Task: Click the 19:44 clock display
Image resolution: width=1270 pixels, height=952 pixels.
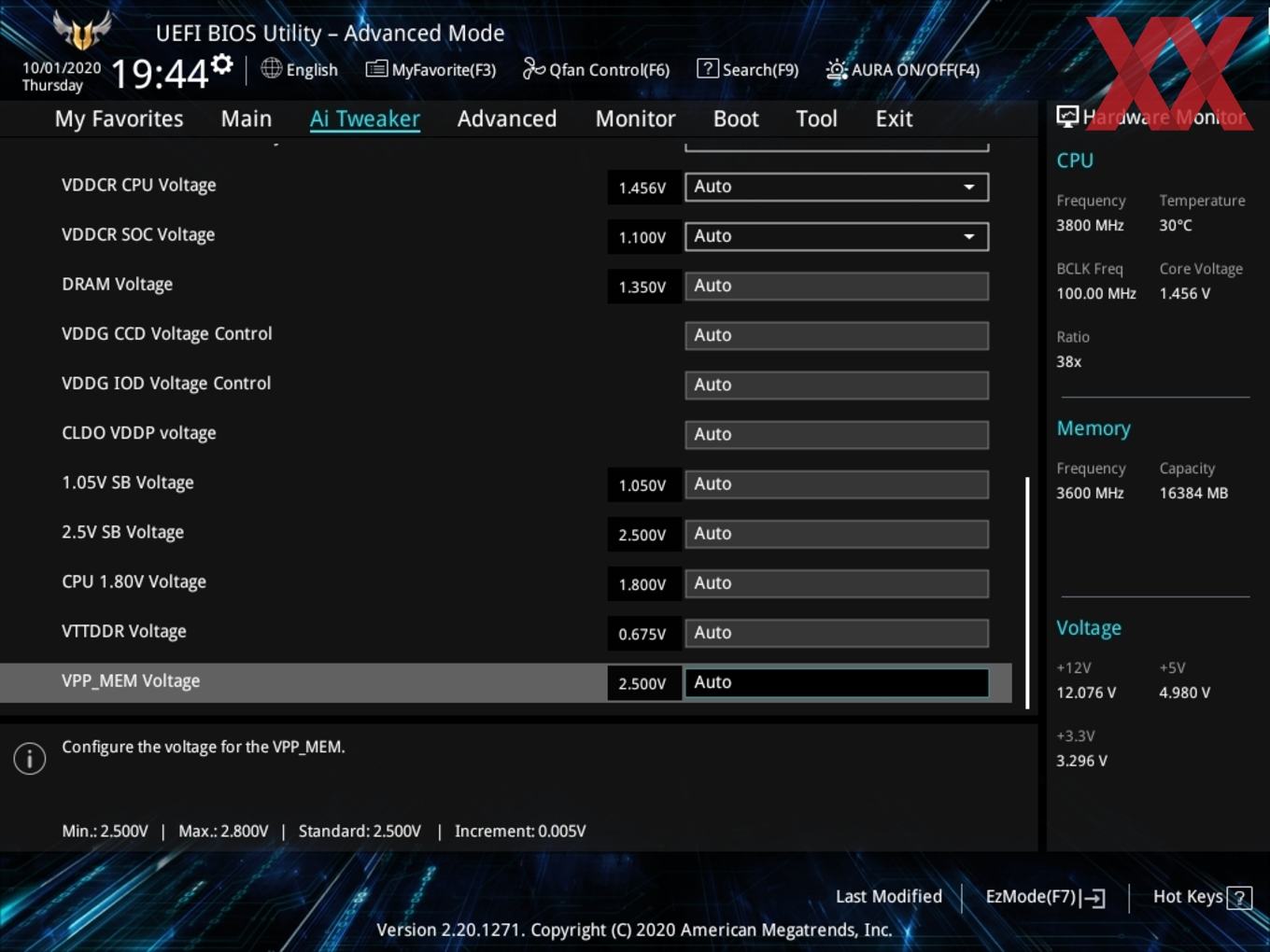Action: point(159,73)
